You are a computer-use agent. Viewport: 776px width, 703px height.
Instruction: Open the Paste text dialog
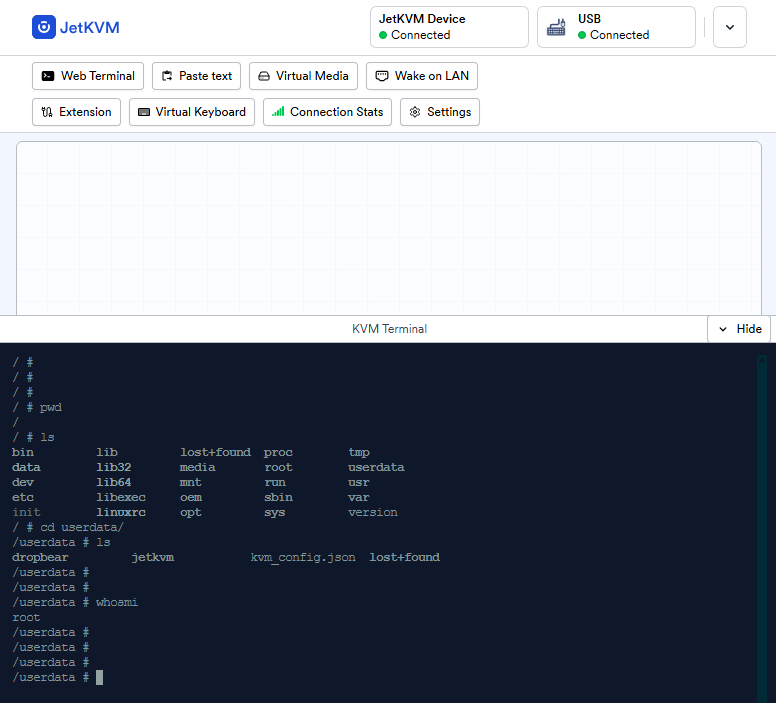pos(196,76)
